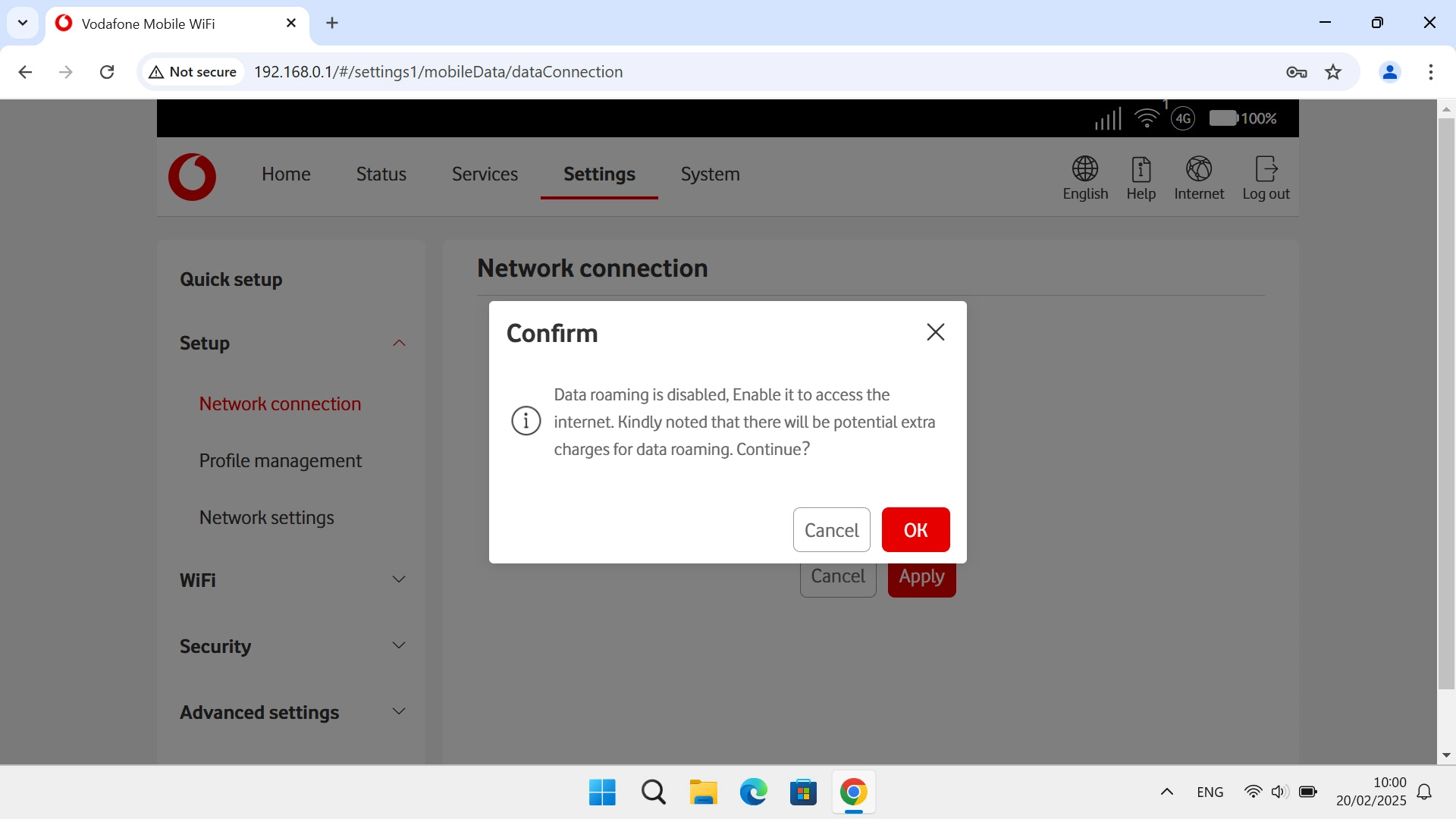Image resolution: width=1456 pixels, height=819 pixels.
Task: Expand the Advanced settings section
Action: [x=399, y=712]
